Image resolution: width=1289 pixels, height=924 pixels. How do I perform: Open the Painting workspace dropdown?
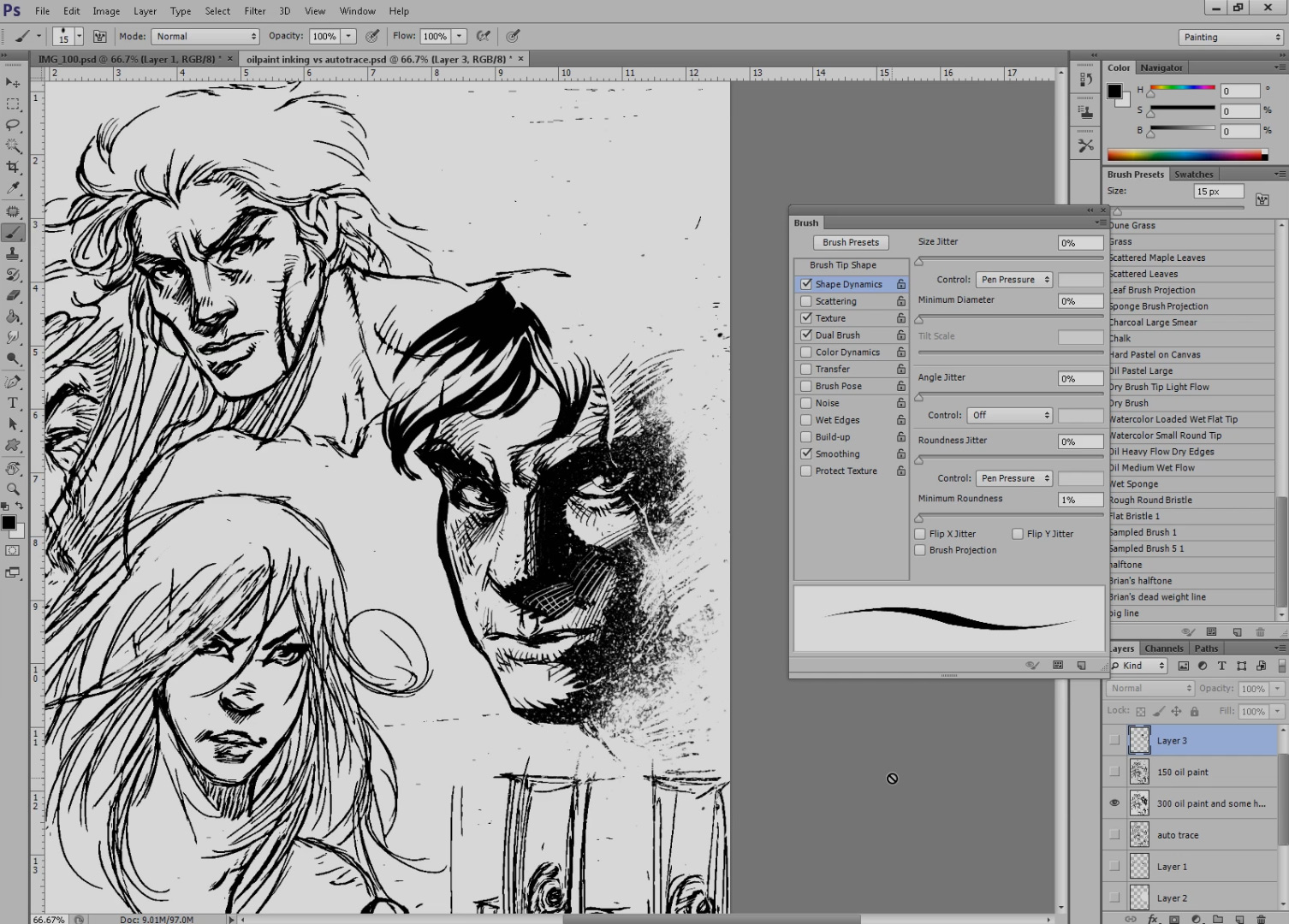(x=1231, y=38)
